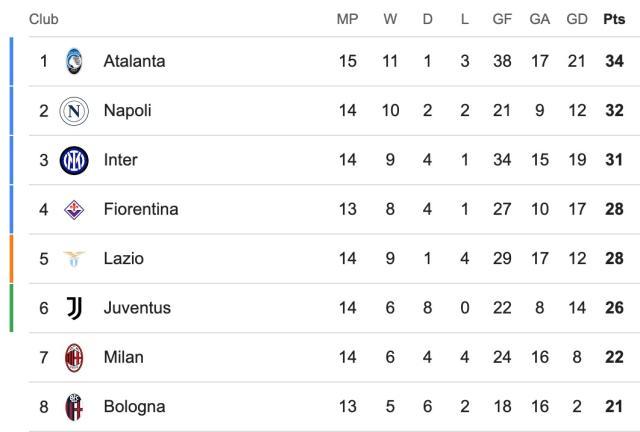Click the Napoli club crest

[x=75, y=111]
